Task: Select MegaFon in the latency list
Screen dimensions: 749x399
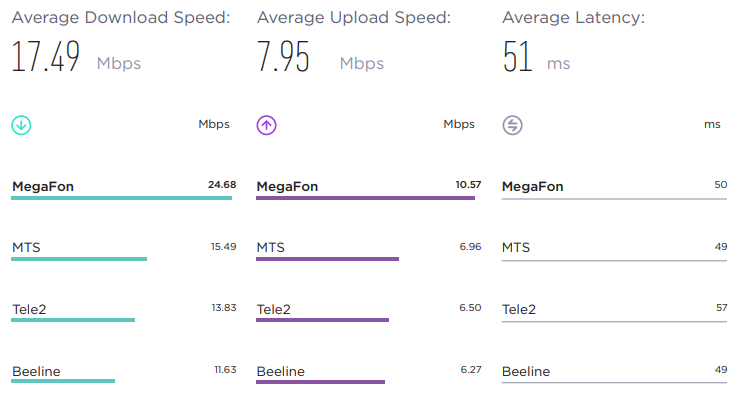Action: (533, 186)
